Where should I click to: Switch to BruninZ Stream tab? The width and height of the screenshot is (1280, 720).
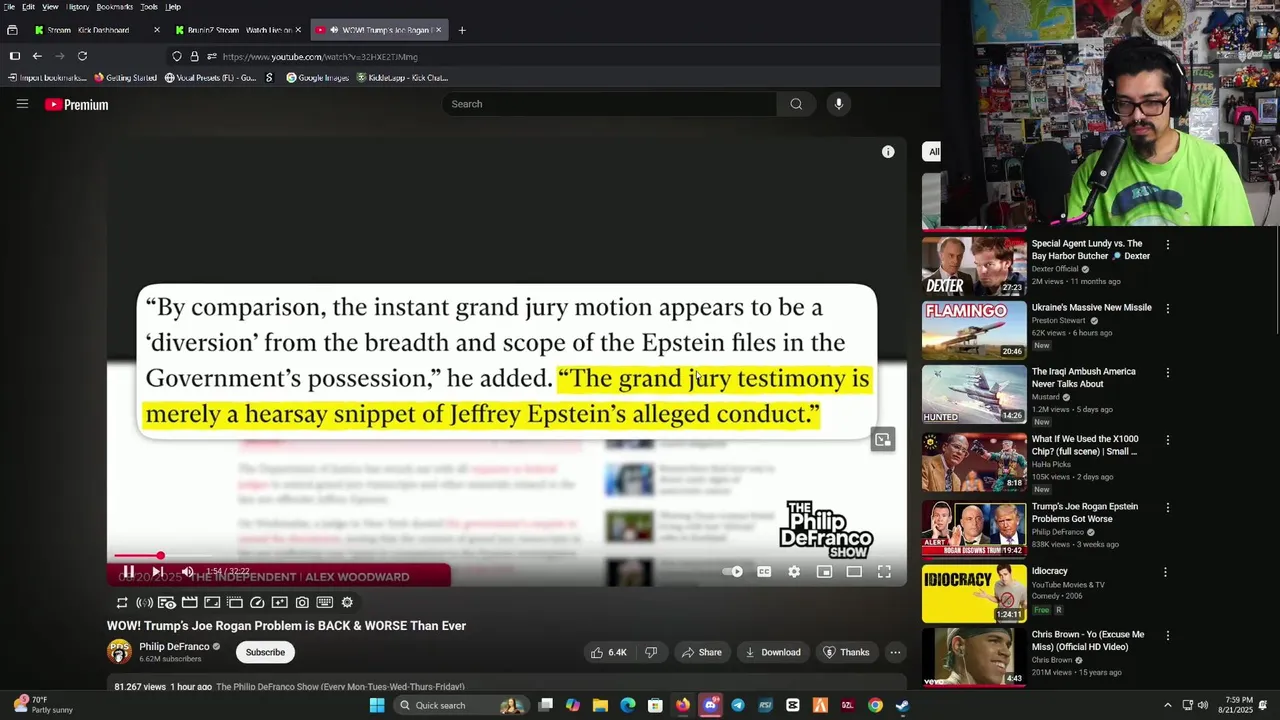(236, 30)
